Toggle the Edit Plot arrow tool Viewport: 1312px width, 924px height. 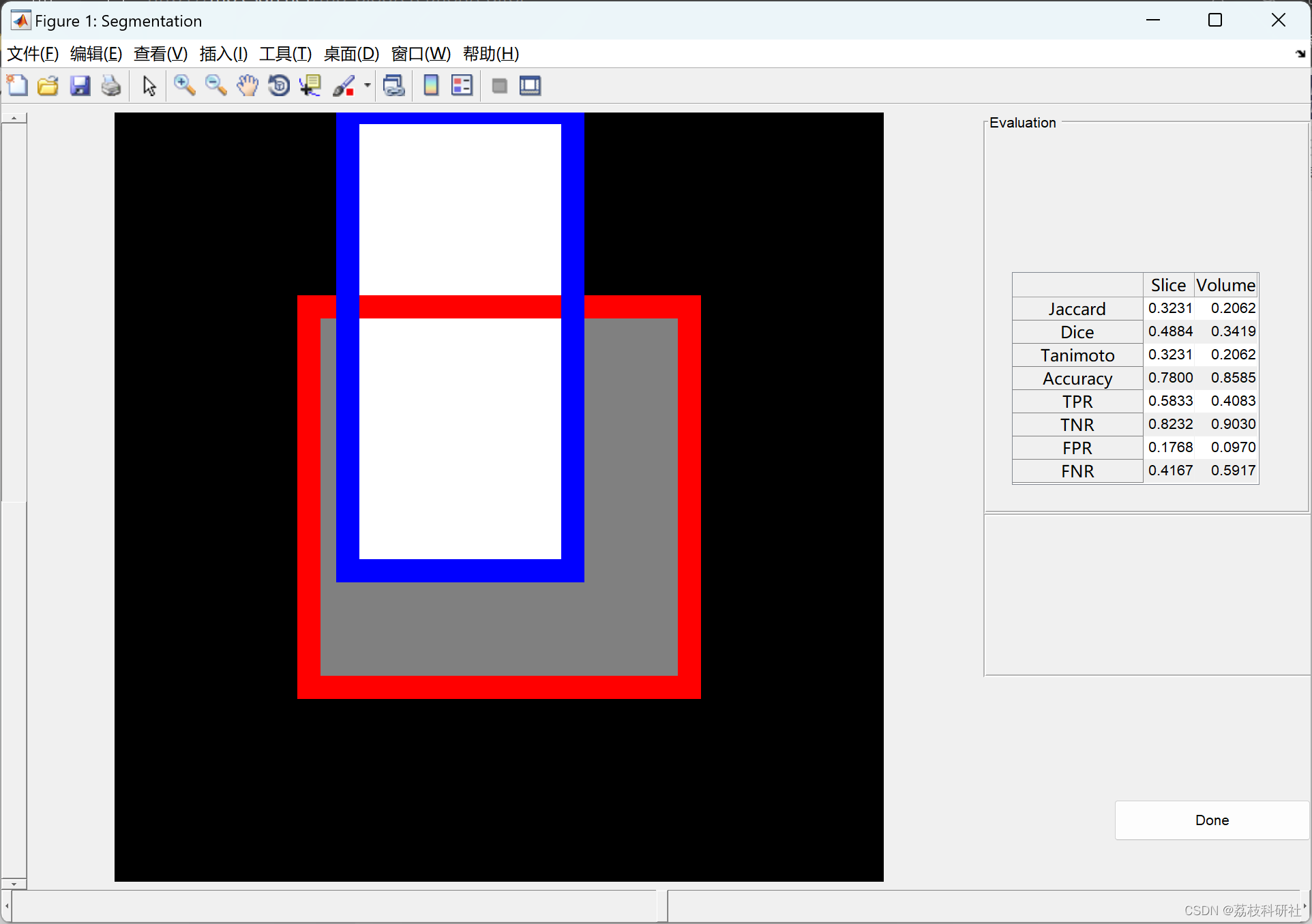[149, 86]
